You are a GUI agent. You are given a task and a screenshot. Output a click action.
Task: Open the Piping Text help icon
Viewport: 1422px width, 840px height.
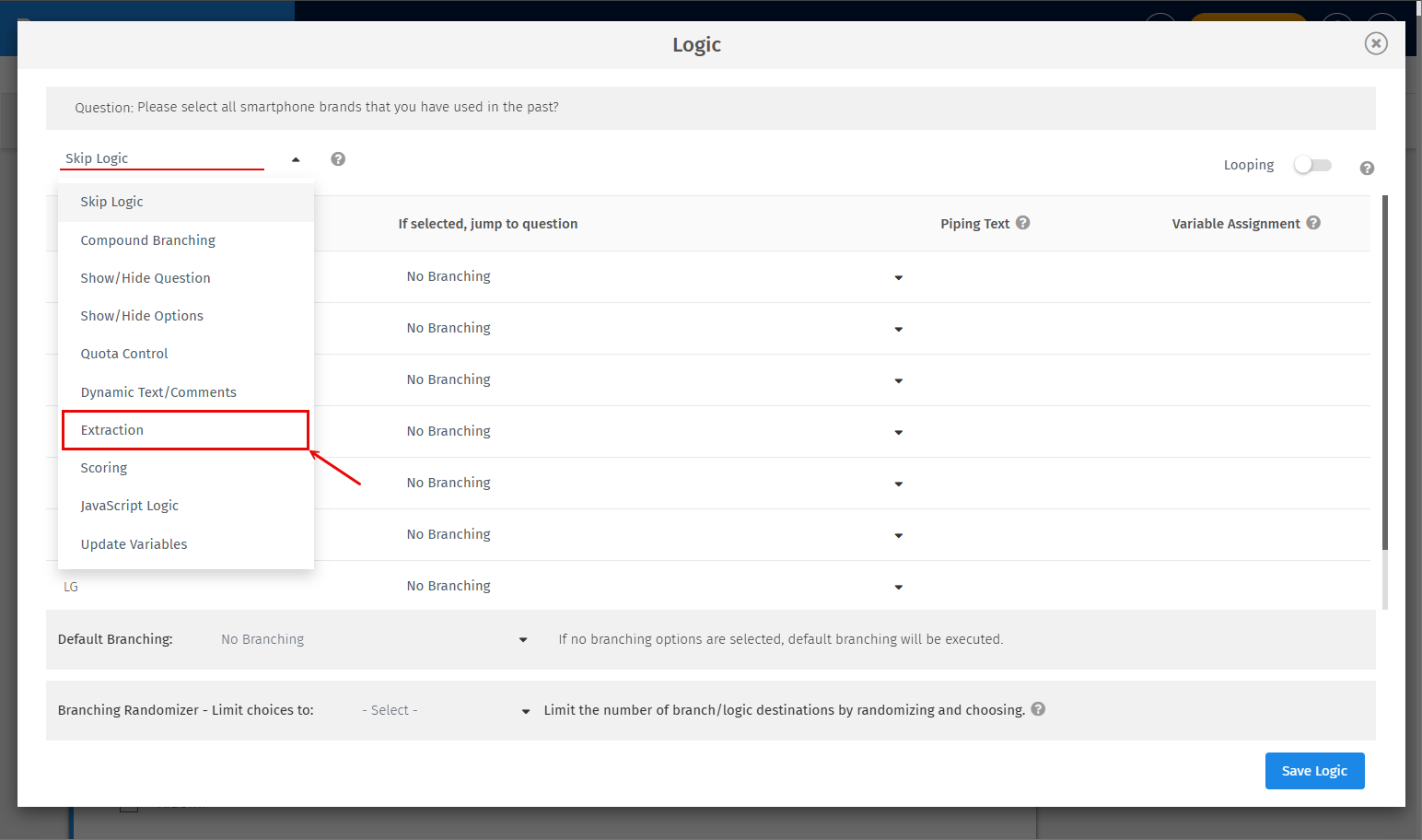(x=1023, y=222)
